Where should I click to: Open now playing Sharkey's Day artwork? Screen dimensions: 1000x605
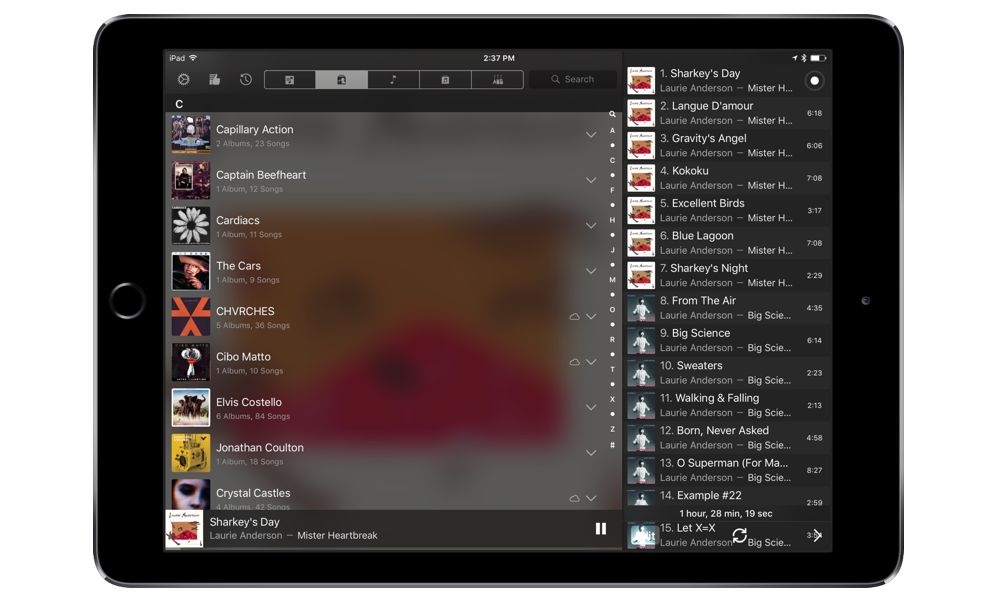click(184, 528)
